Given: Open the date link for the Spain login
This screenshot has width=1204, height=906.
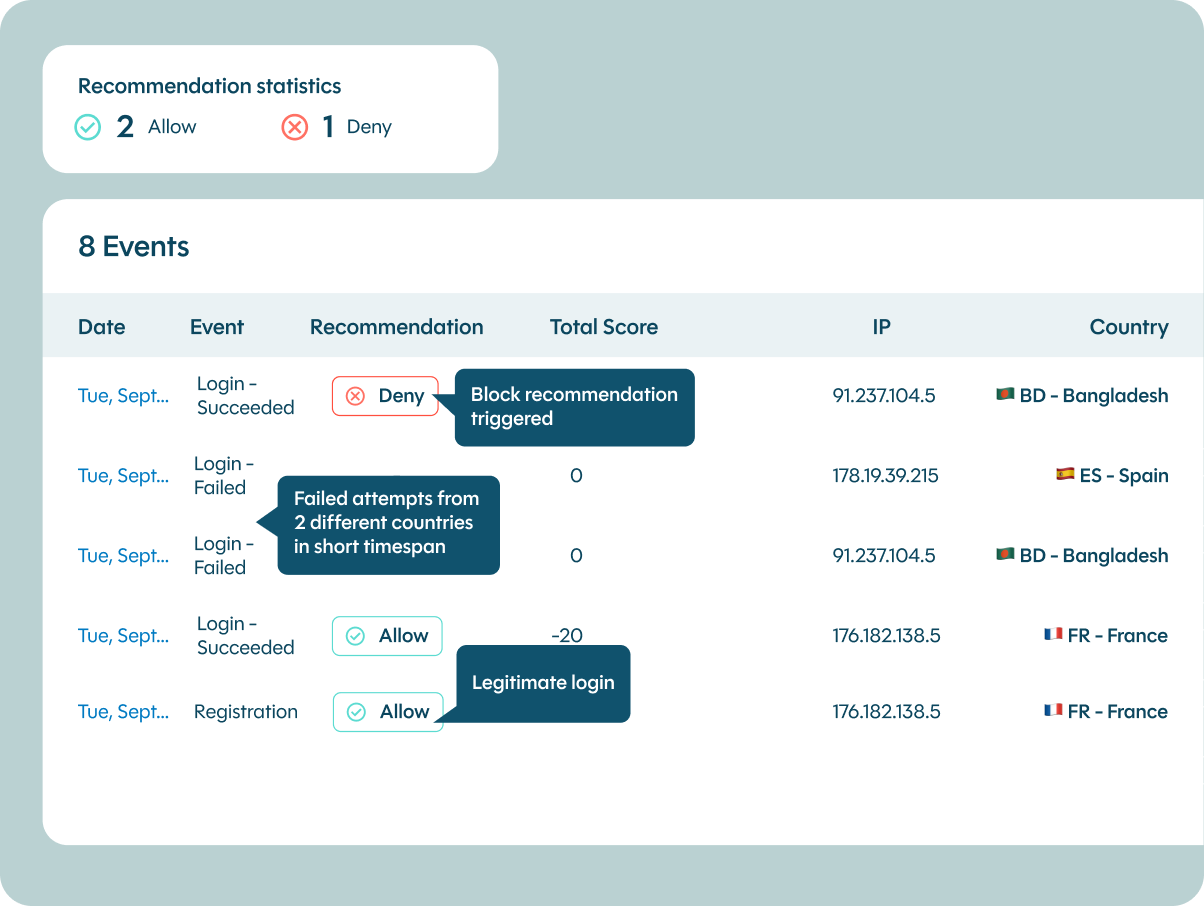Looking at the screenshot, I should click(123, 476).
